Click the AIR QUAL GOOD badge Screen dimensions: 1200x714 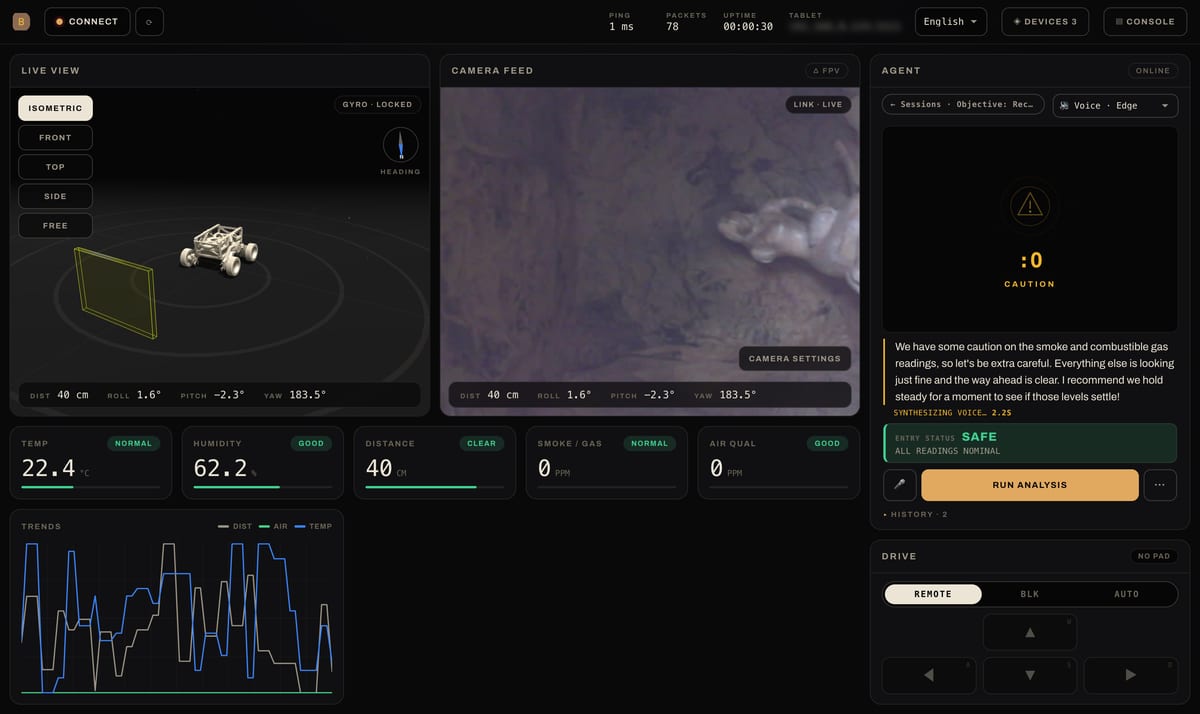click(x=827, y=443)
